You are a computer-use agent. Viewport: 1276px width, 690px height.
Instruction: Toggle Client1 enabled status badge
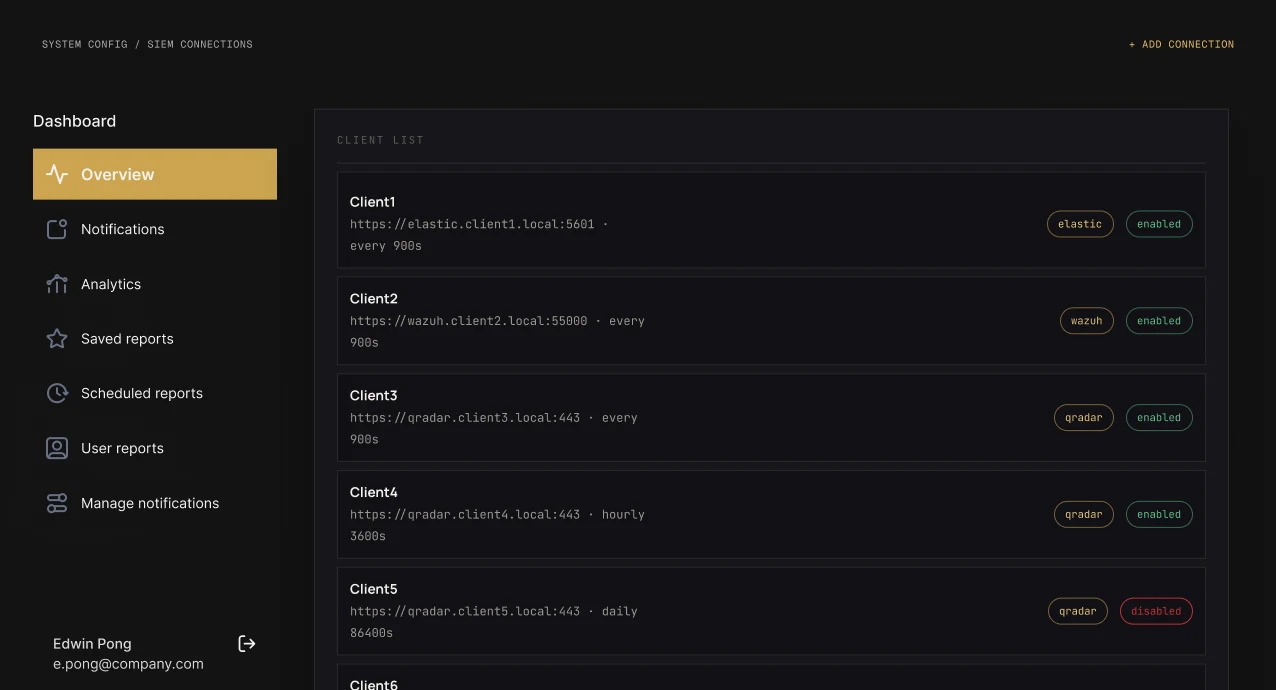pyautogui.click(x=1159, y=224)
